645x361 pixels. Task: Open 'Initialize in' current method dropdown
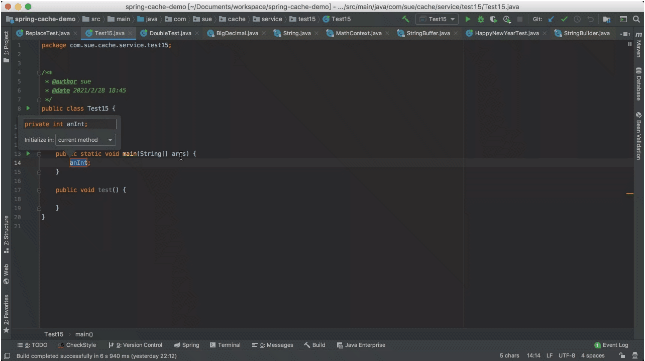click(x=85, y=140)
